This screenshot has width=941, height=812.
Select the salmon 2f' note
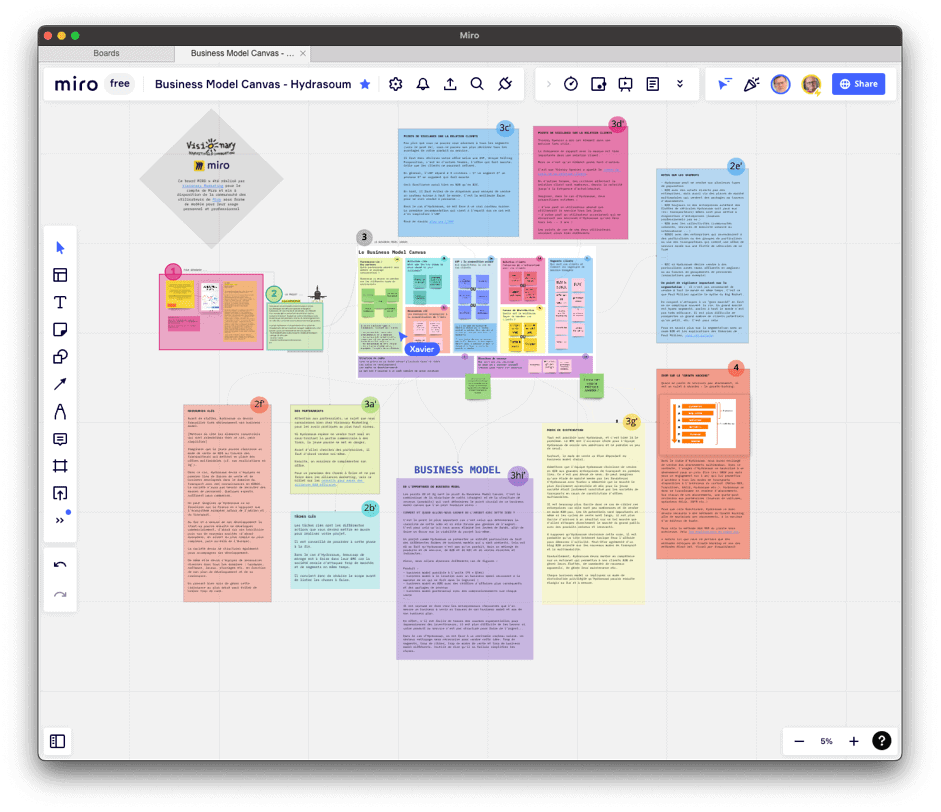point(227,503)
